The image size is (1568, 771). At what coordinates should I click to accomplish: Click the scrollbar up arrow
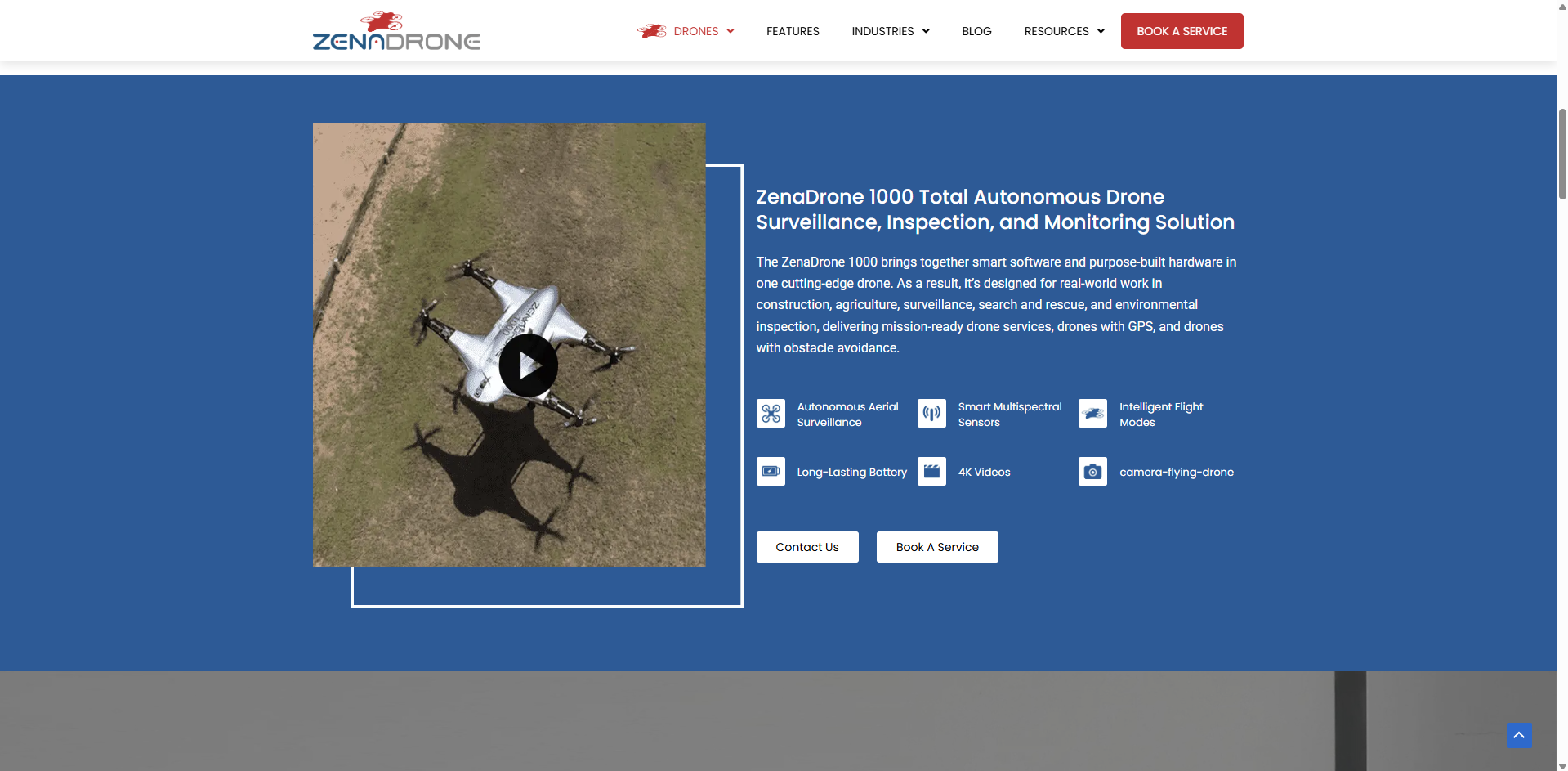pos(1562,6)
